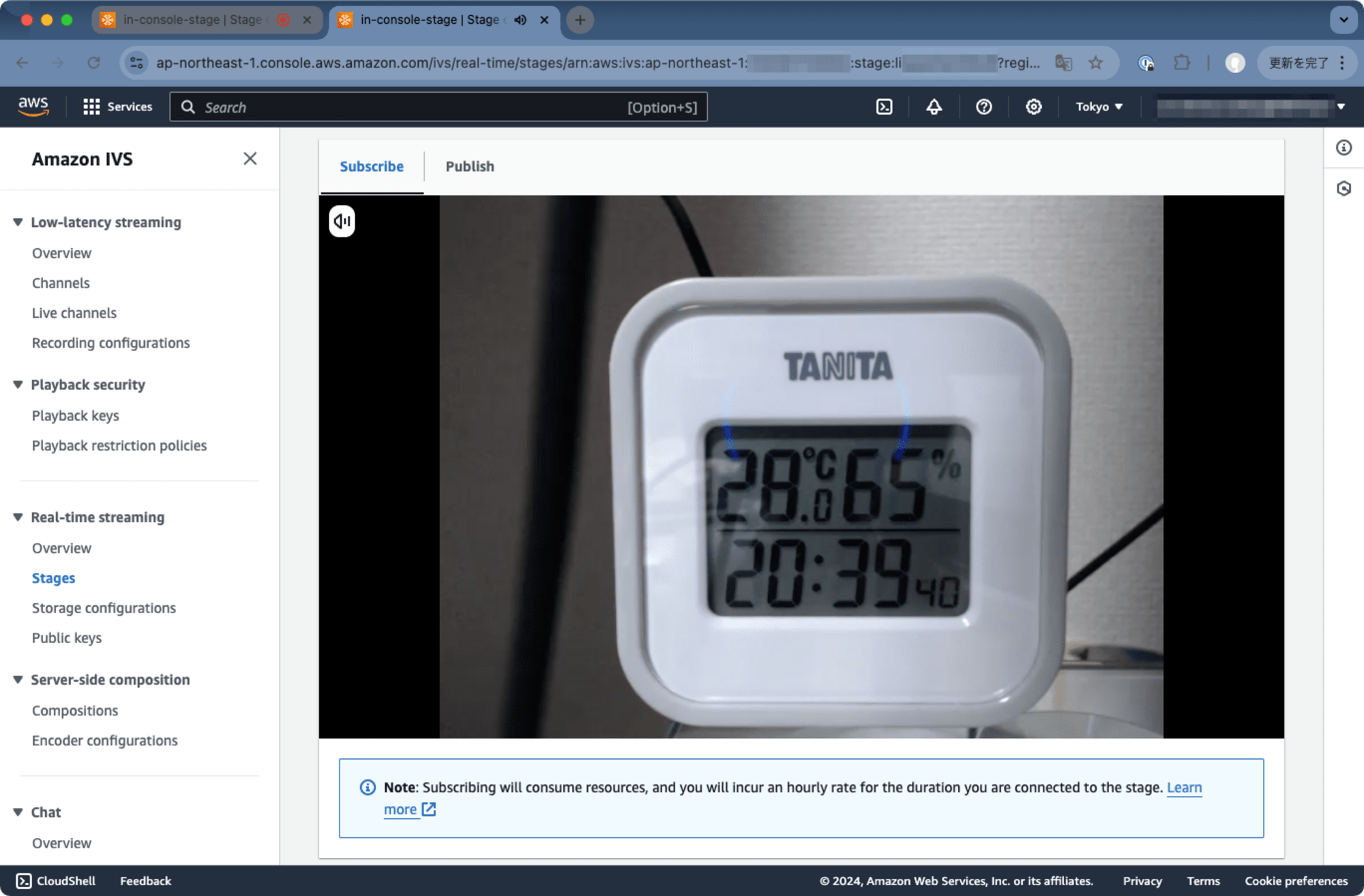The width and height of the screenshot is (1364, 896).
Task: Click the browser forward arrow
Action: (x=58, y=63)
